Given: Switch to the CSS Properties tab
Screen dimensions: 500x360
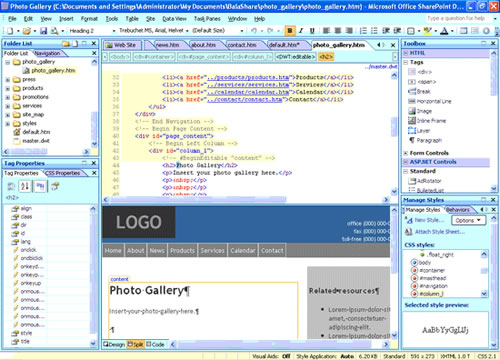Looking at the screenshot, I should click(63, 173).
